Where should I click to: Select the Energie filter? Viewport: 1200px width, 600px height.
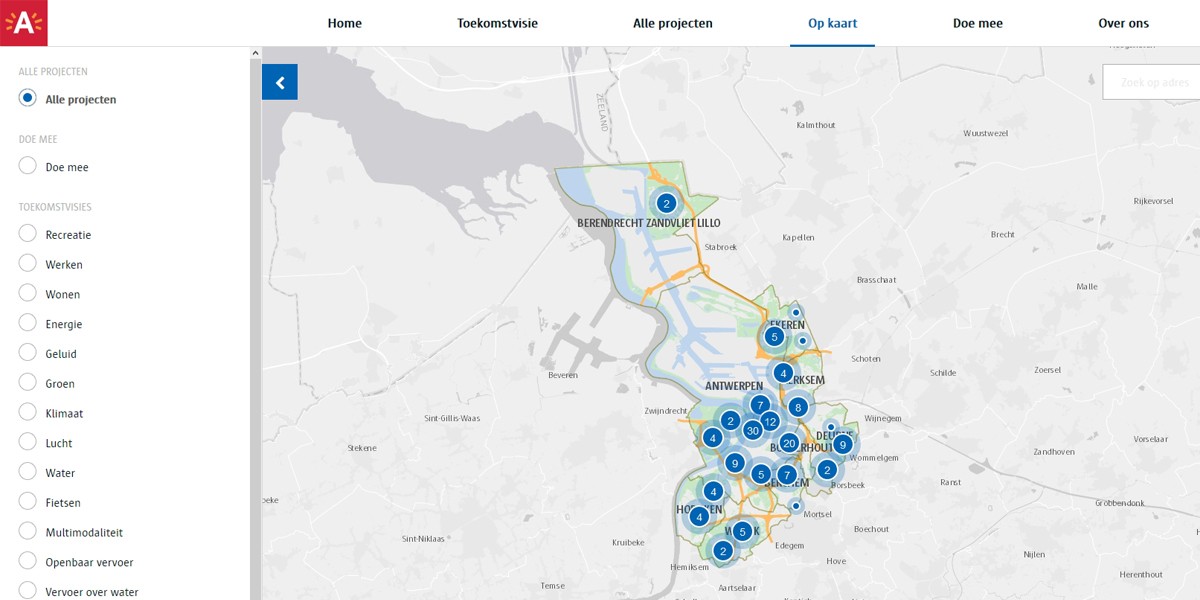pos(28,324)
